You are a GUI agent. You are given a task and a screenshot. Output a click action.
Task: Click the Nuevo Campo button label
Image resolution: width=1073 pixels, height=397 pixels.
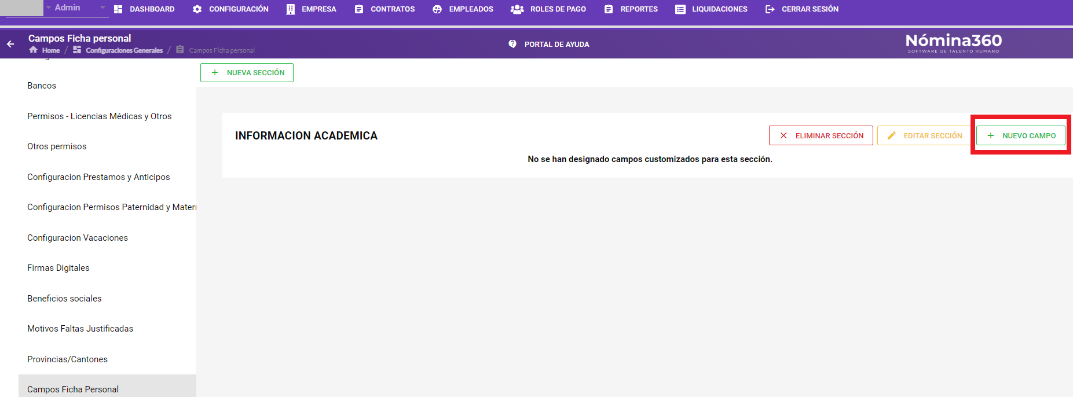[x=1029, y=136]
